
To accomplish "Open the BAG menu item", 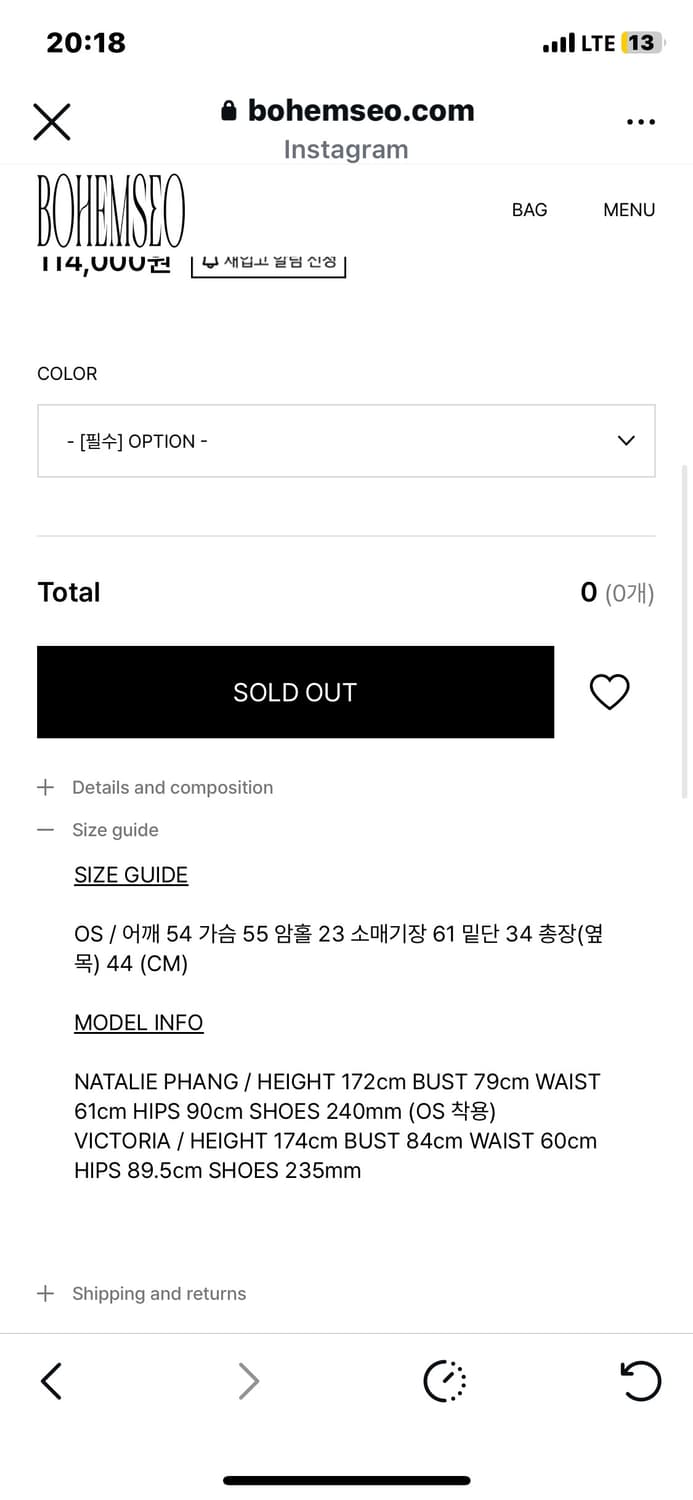I will point(529,210).
